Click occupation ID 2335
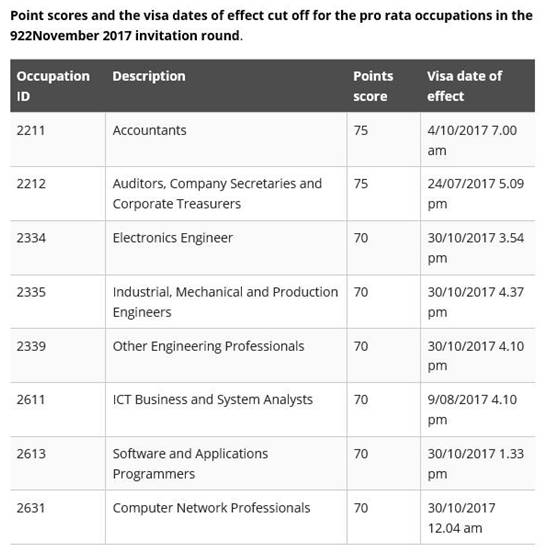This screenshot has height=553, width=551. point(31,292)
